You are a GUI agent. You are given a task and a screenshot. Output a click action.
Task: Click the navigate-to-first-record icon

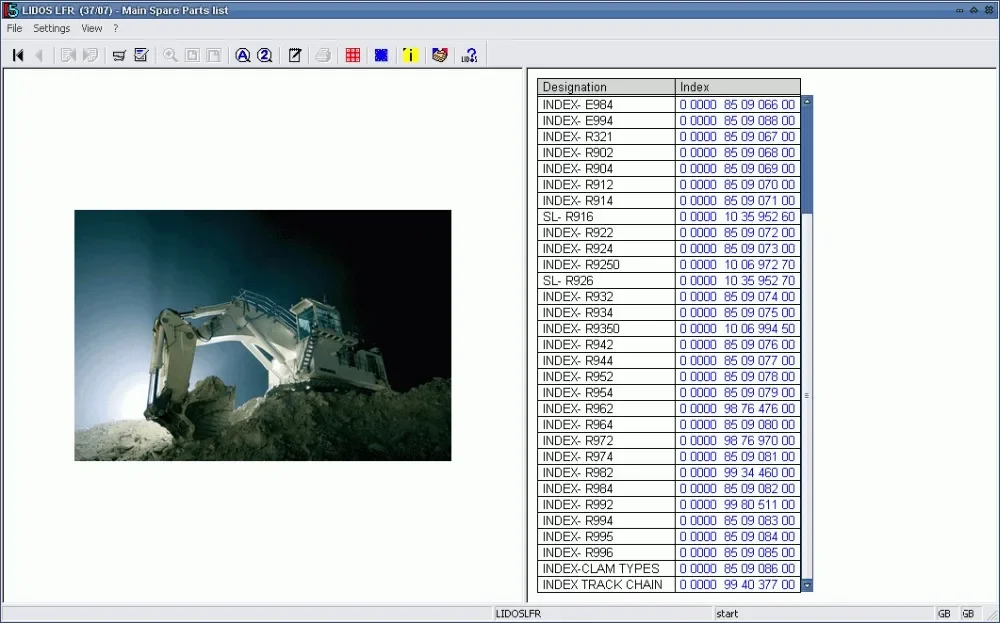click(x=17, y=55)
